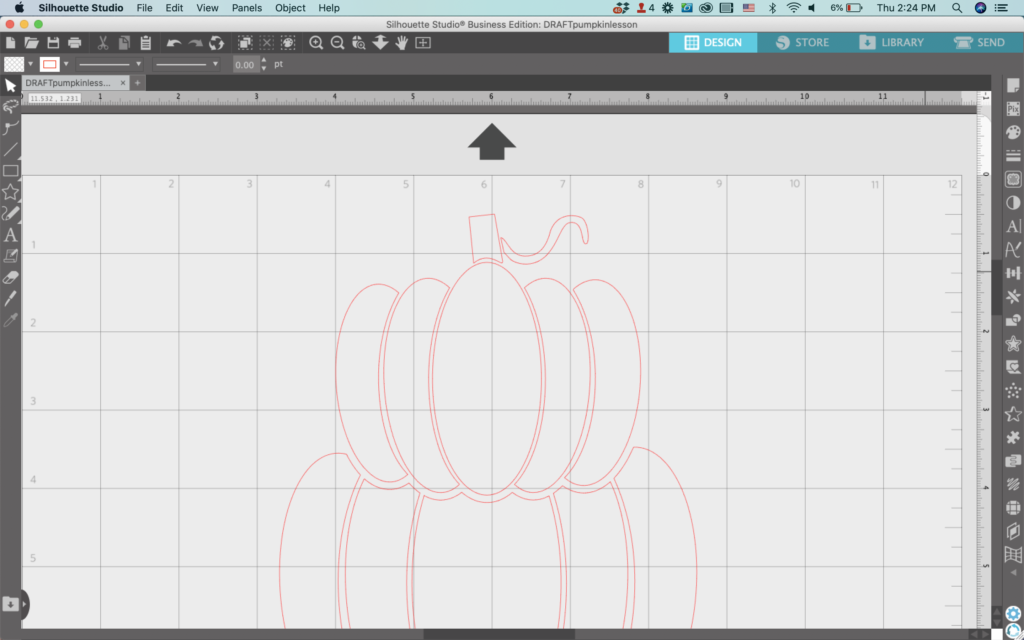Select the arrow Select tool
Screen dimensions: 1024x640
click(10, 86)
